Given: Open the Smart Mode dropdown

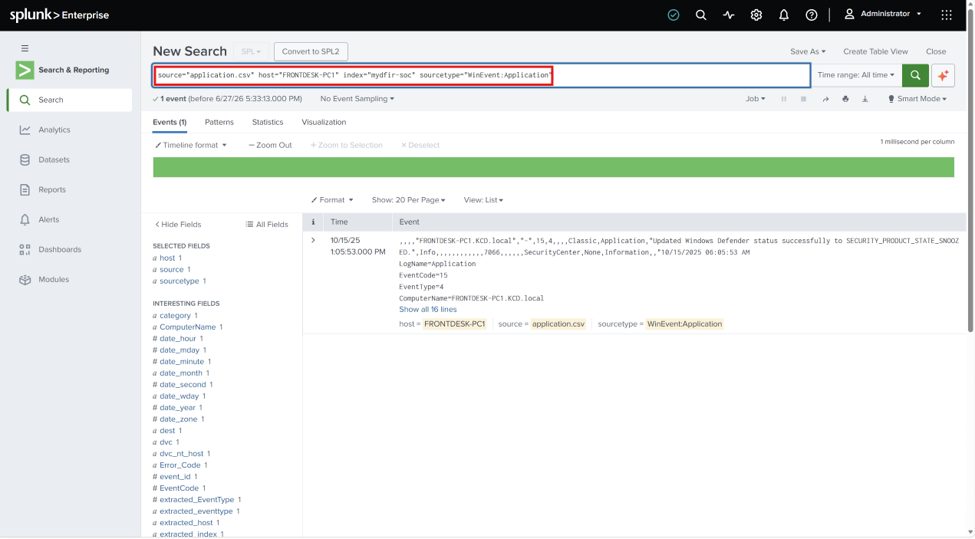Looking at the screenshot, I should [917, 99].
